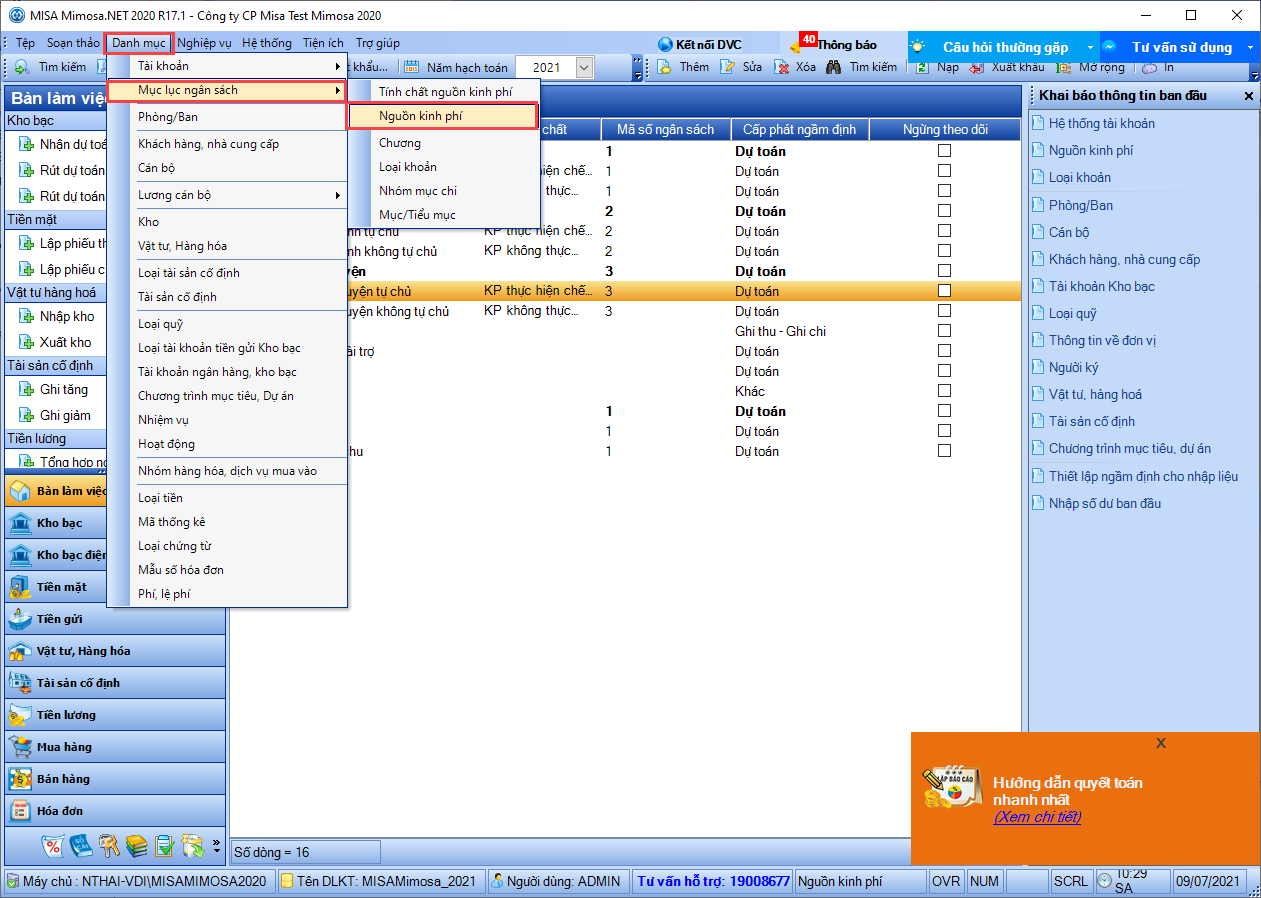This screenshot has width=1261, height=898.
Task: Open the Tiền lương module
Action: click(115, 715)
